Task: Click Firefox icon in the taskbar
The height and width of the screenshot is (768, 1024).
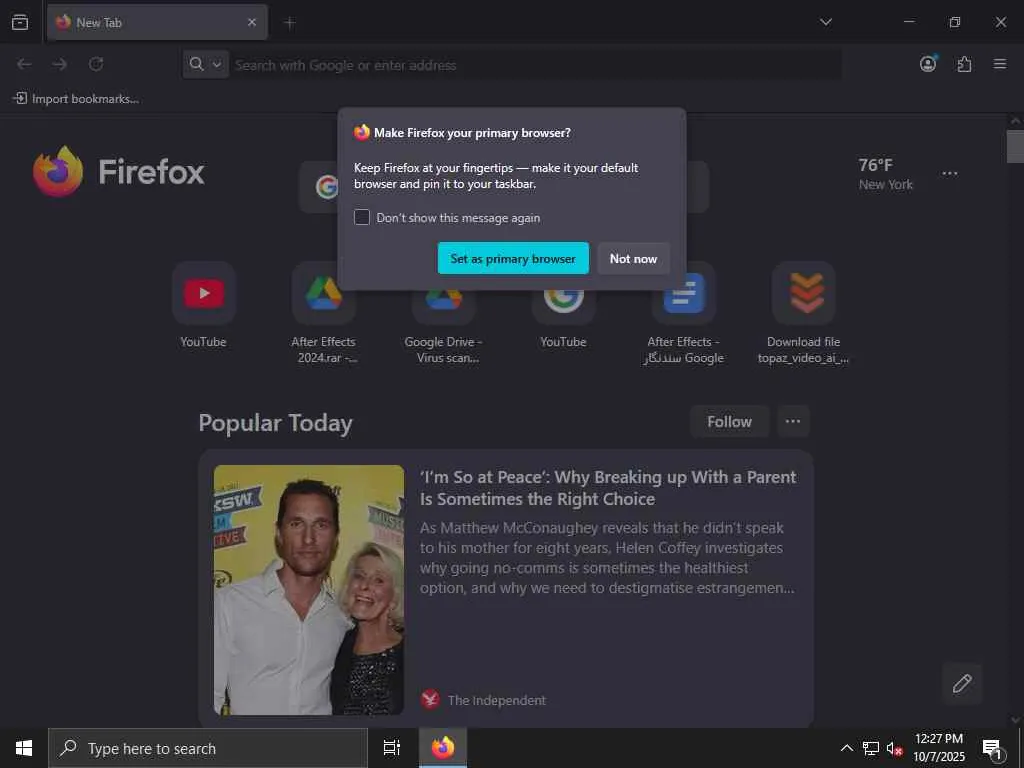Action: click(x=443, y=748)
